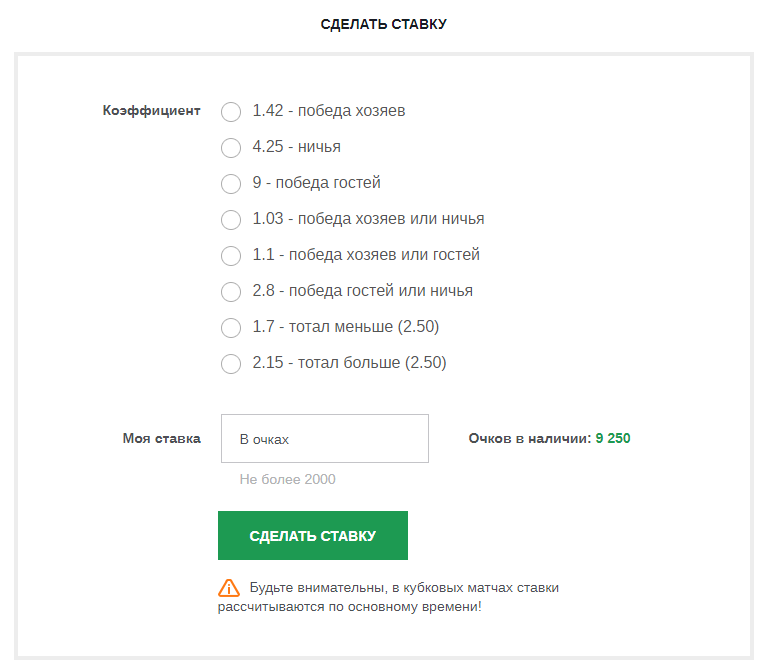
Task: Click the orange warning triangle icon
Action: tap(229, 588)
